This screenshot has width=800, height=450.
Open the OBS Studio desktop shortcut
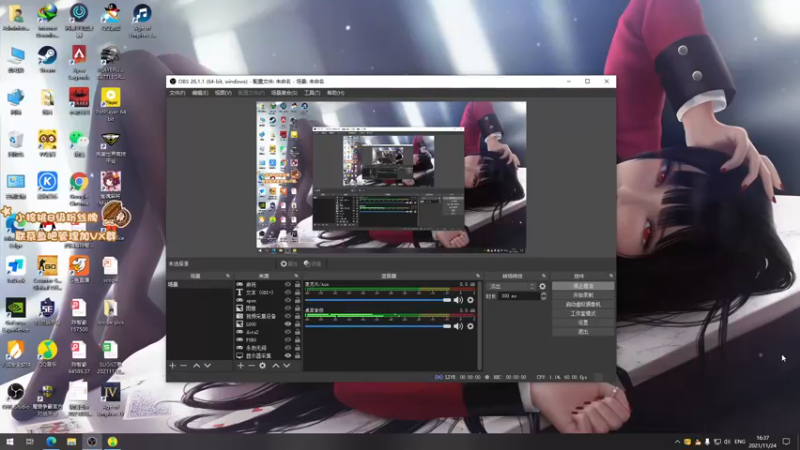click(x=16, y=396)
